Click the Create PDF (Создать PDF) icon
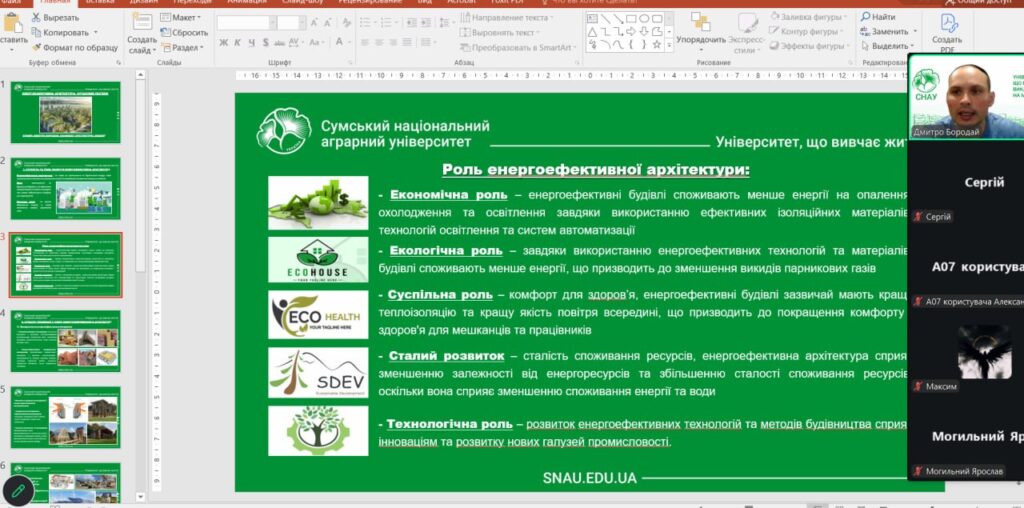 948,24
